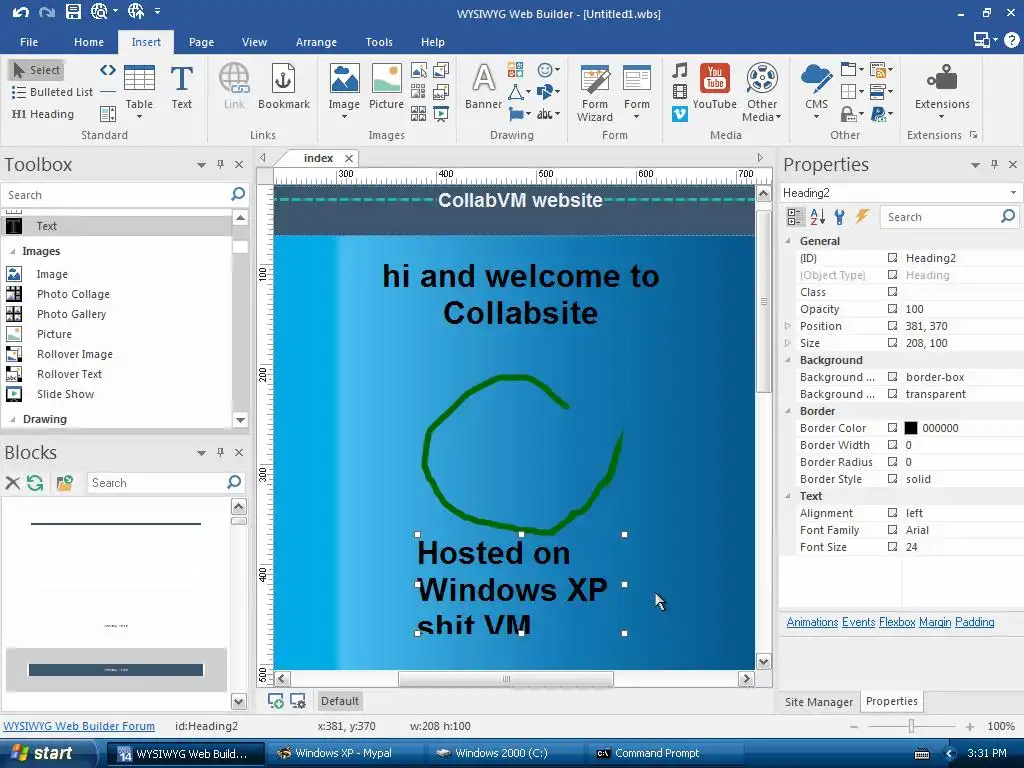
Task: Click the Save icon in quick access toolbar
Action: click(73, 12)
